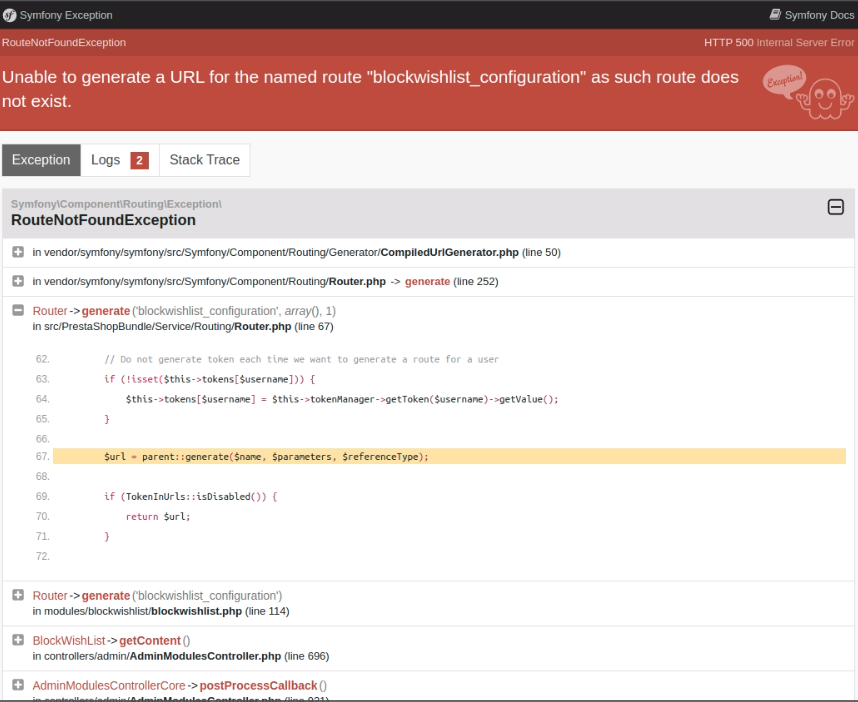
Task: Click code line 64 getToken statement
Action: [x=342, y=399]
